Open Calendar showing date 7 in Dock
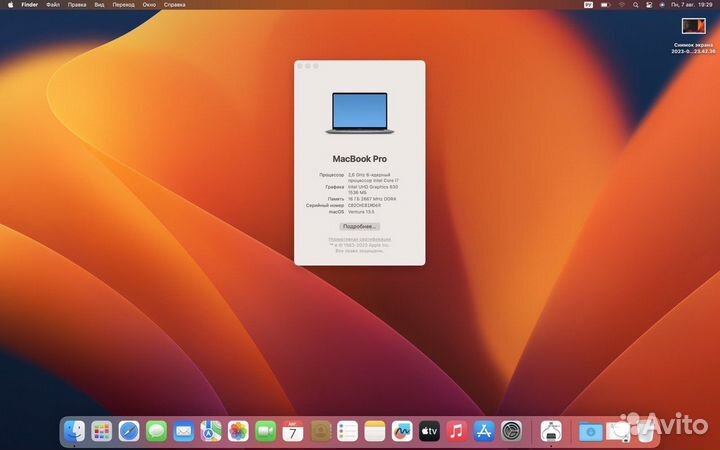 point(292,432)
